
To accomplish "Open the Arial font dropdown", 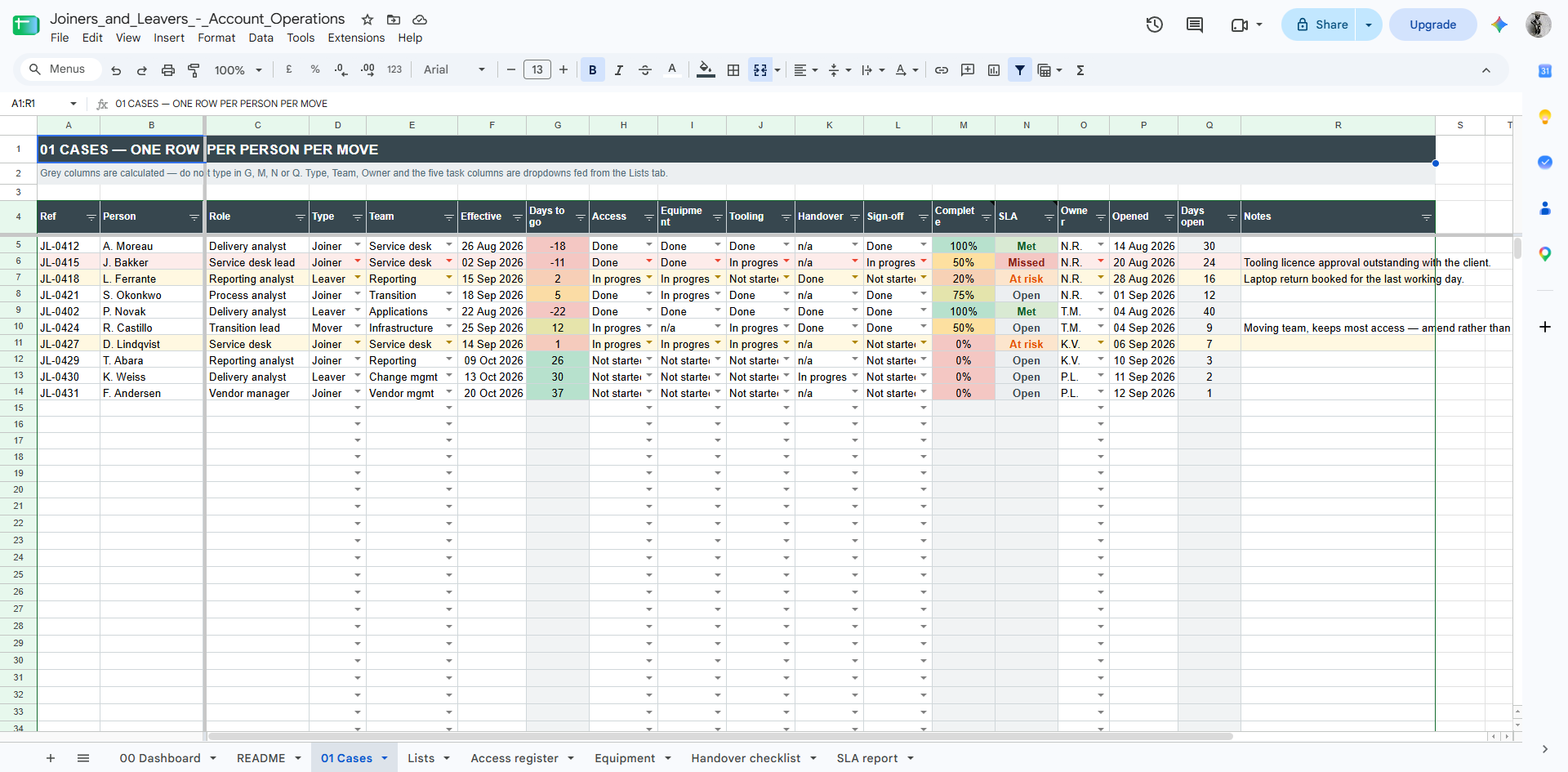I will coord(454,70).
